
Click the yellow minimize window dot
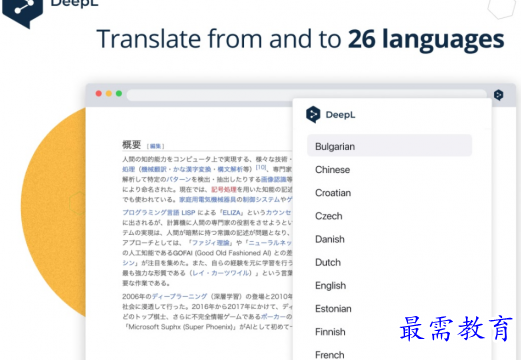pos(109,94)
